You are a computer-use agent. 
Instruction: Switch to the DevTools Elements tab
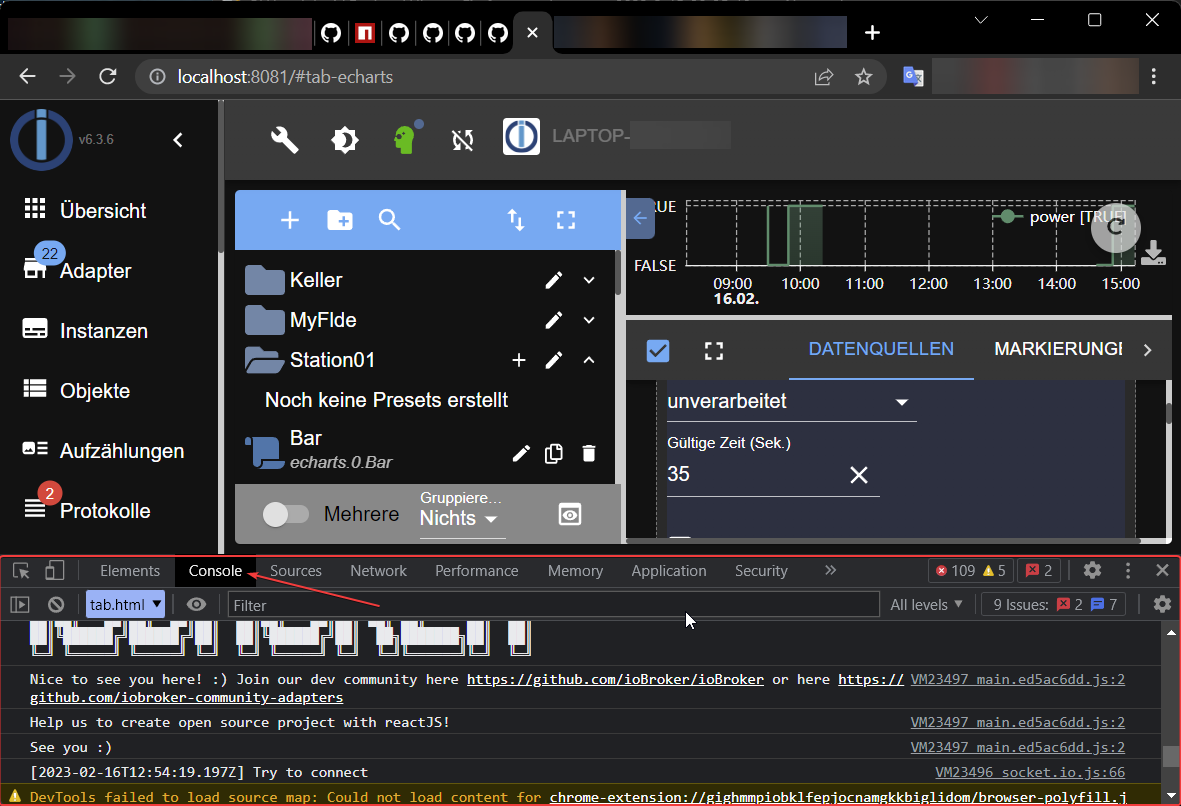pyautogui.click(x=130, y=571)
